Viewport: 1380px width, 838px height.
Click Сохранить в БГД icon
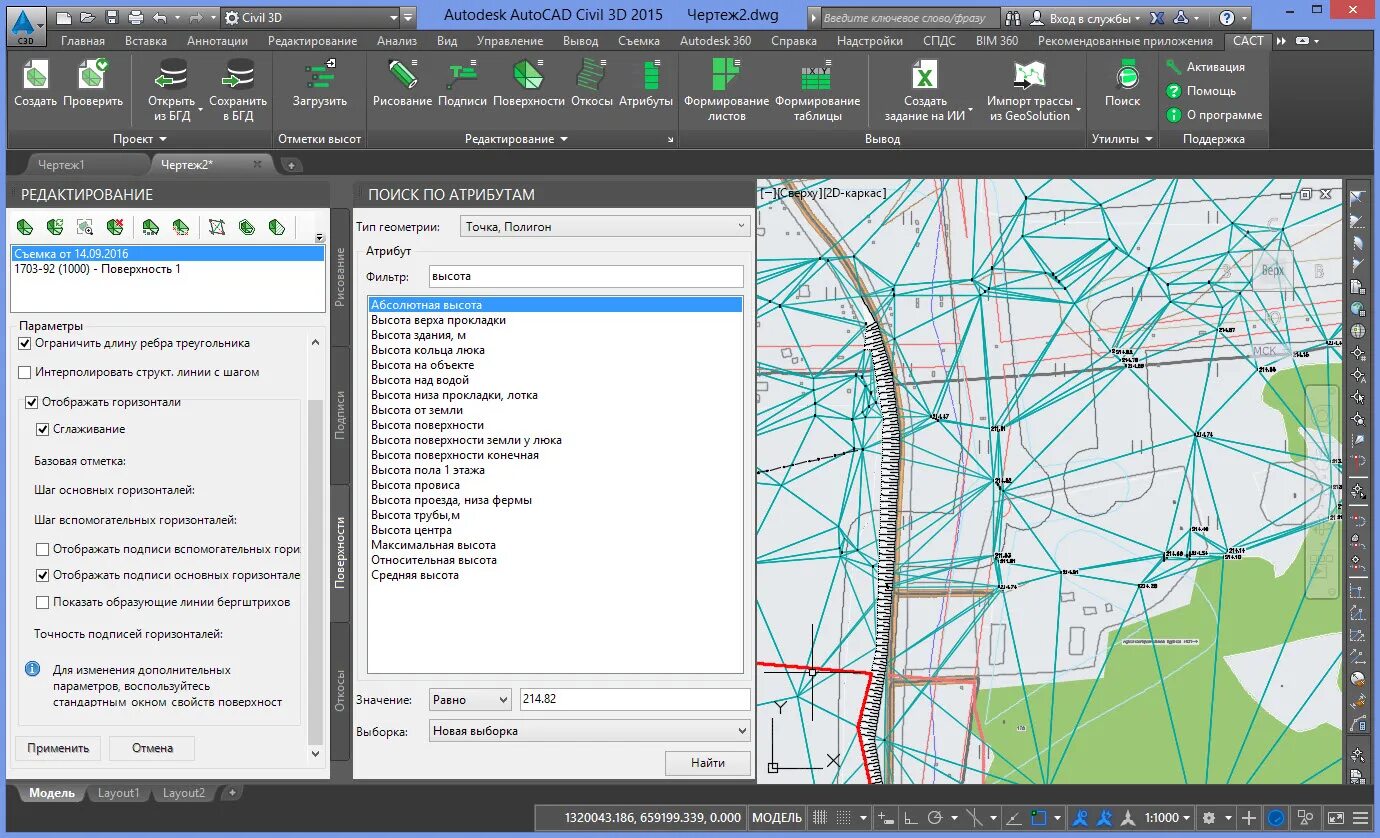pos(238,76)
